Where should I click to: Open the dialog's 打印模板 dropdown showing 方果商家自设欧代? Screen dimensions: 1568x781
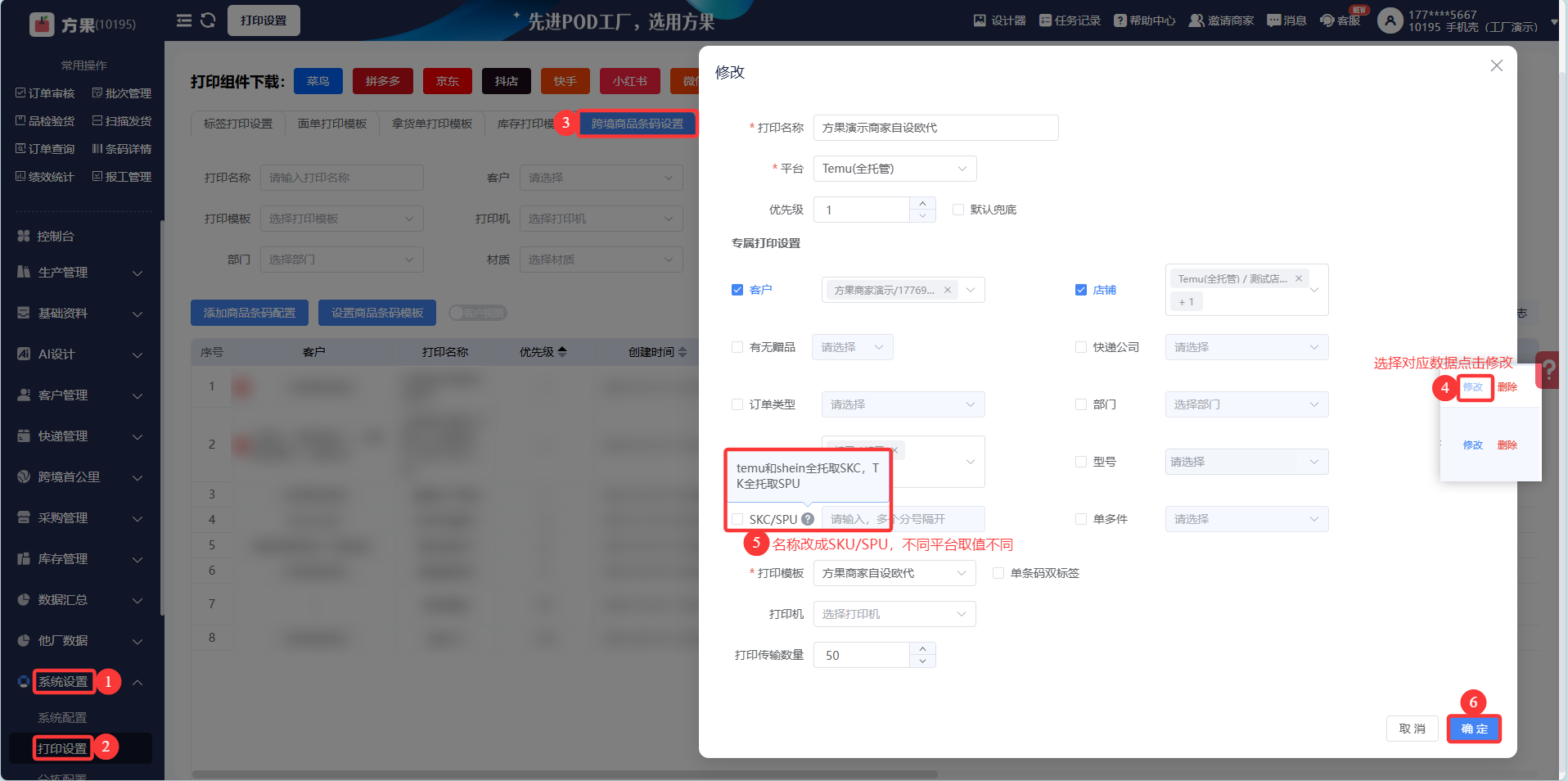(894, 573)
